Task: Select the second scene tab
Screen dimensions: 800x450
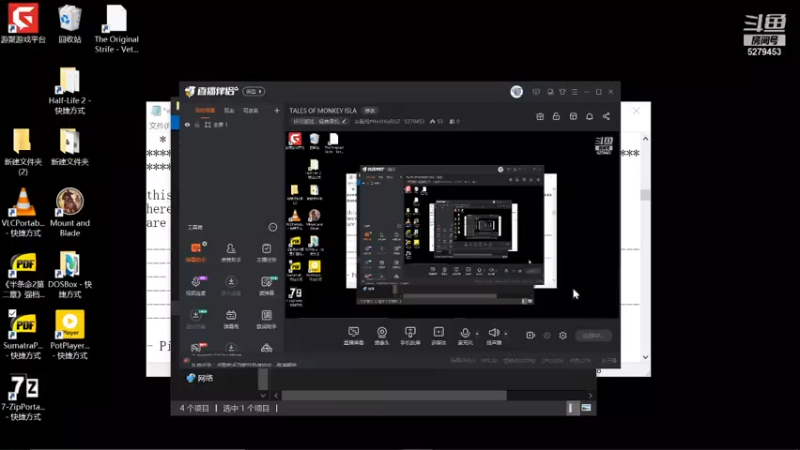Action: tap(229, 110)
